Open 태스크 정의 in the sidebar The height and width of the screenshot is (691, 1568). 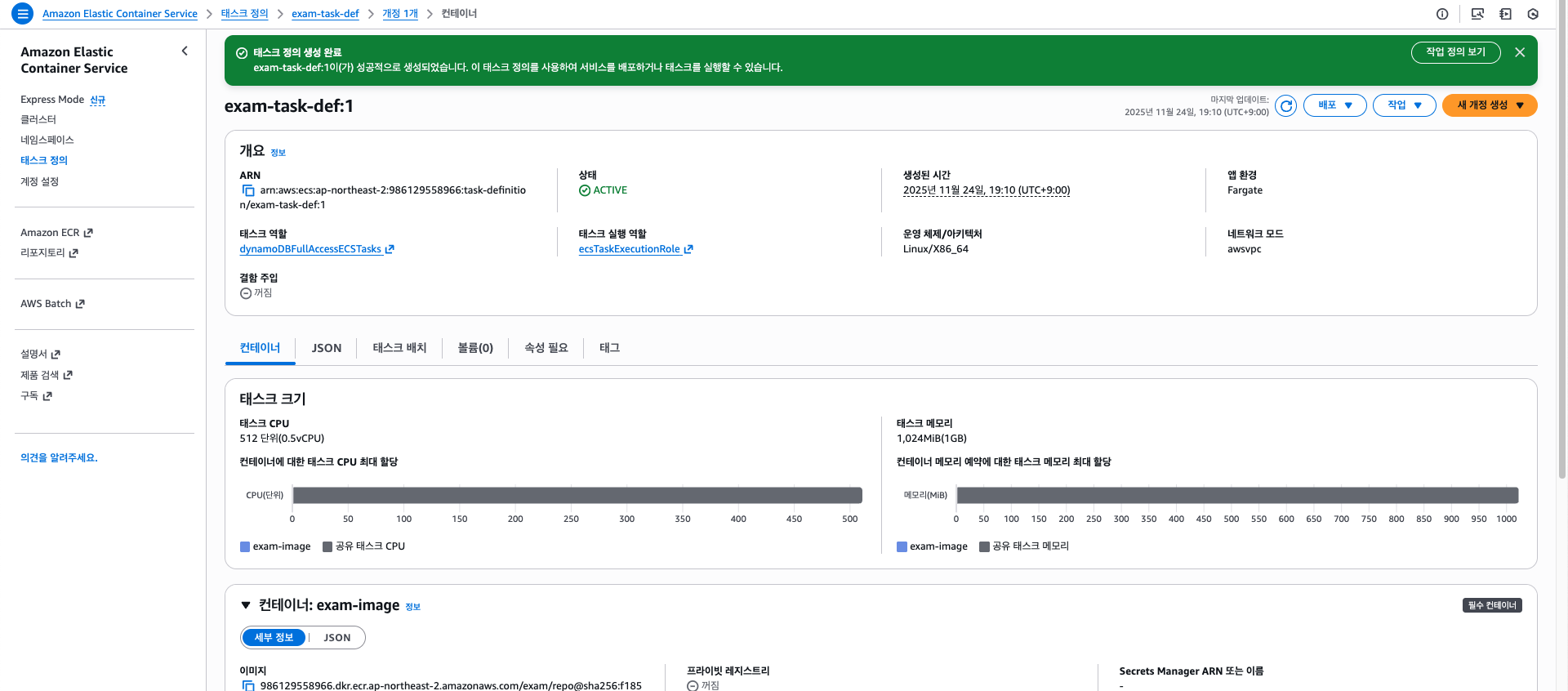[44, 160]
